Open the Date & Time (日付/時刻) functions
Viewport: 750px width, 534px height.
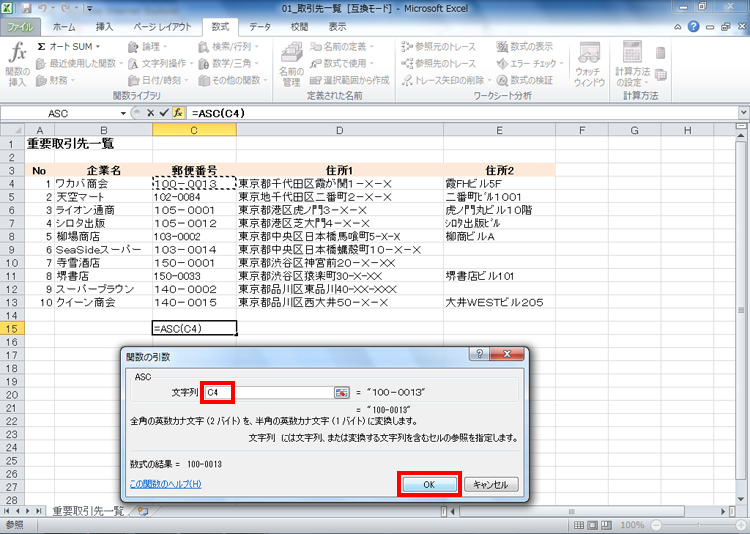point(158,80)
